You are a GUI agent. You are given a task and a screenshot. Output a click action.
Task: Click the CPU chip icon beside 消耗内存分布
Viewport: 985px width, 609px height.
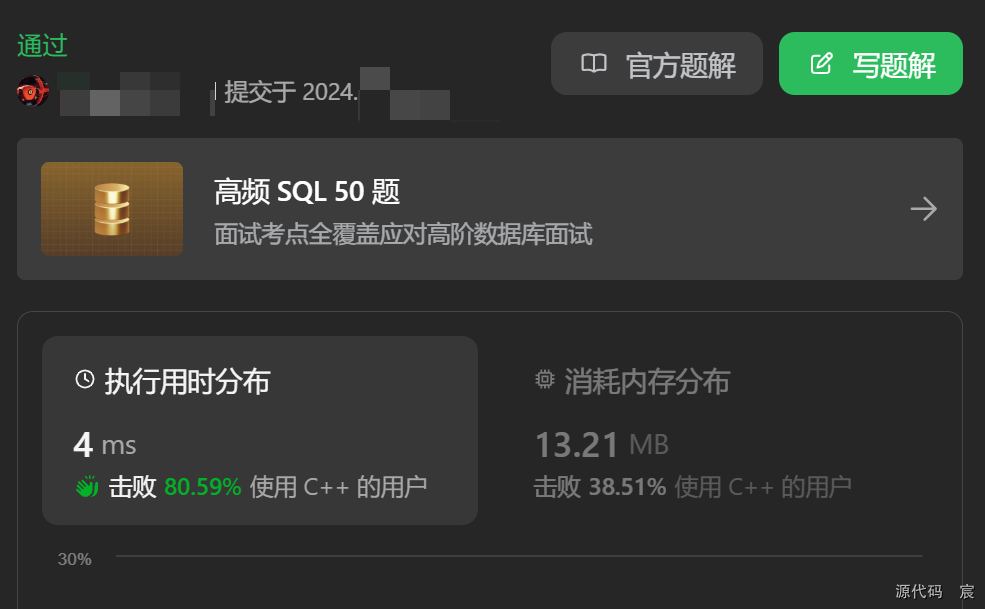tap(543, 380)
